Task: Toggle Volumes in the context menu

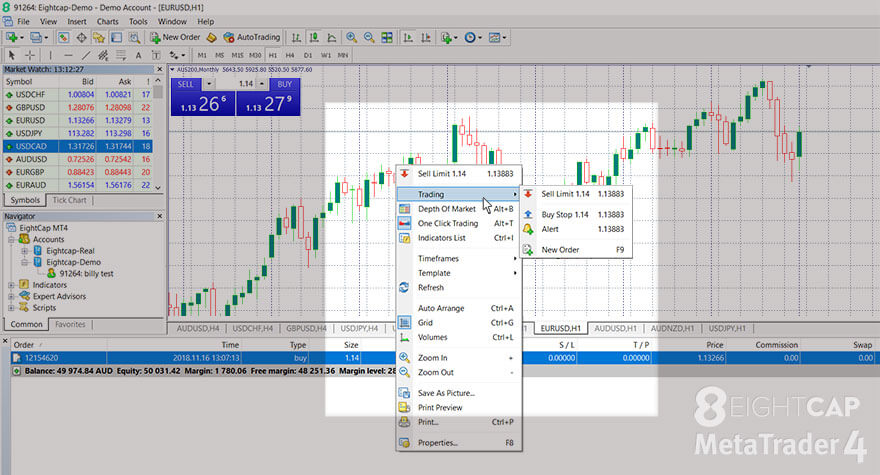Action: [459, 337]
